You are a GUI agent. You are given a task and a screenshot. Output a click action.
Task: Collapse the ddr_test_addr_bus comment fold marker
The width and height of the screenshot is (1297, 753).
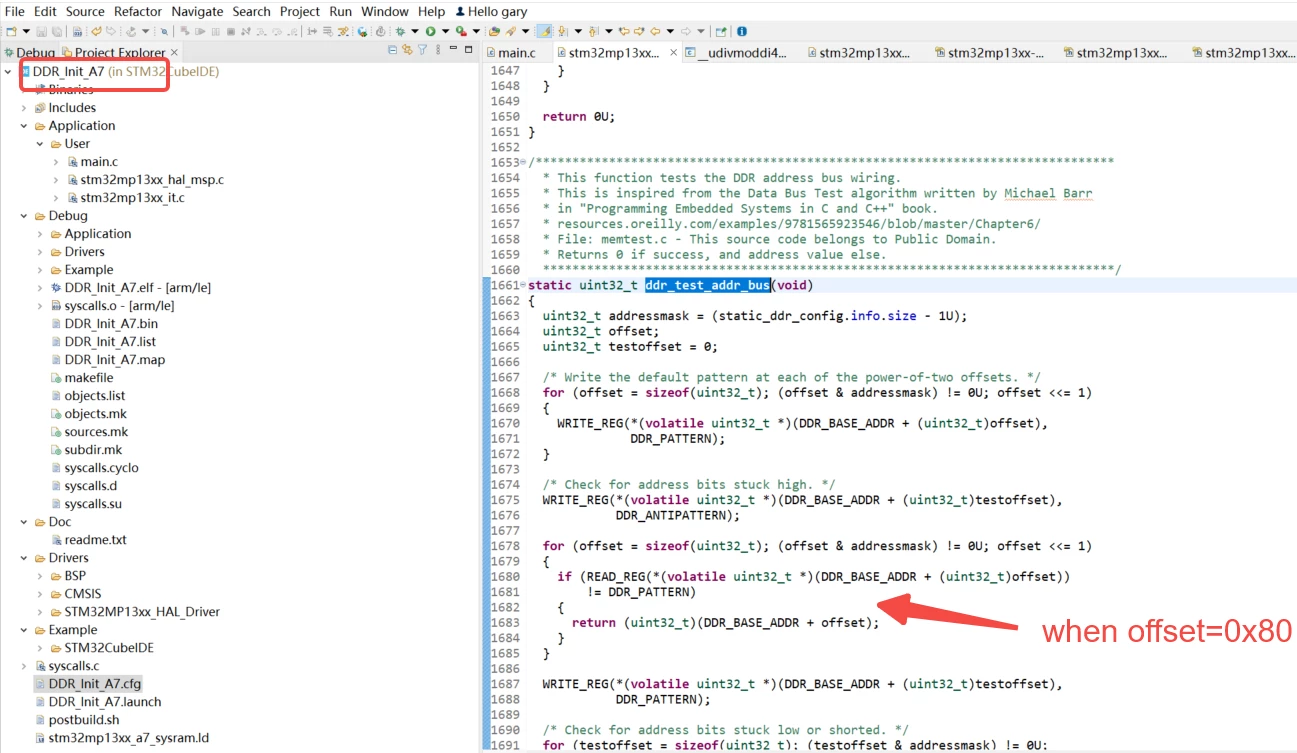point(526,163)
